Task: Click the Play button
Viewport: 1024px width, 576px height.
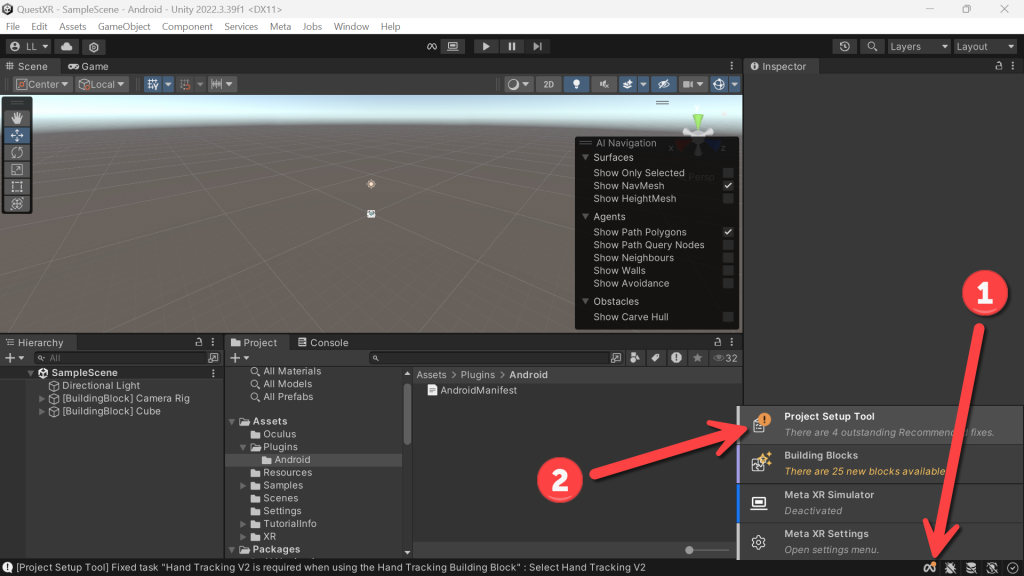Action: point(485,46)
